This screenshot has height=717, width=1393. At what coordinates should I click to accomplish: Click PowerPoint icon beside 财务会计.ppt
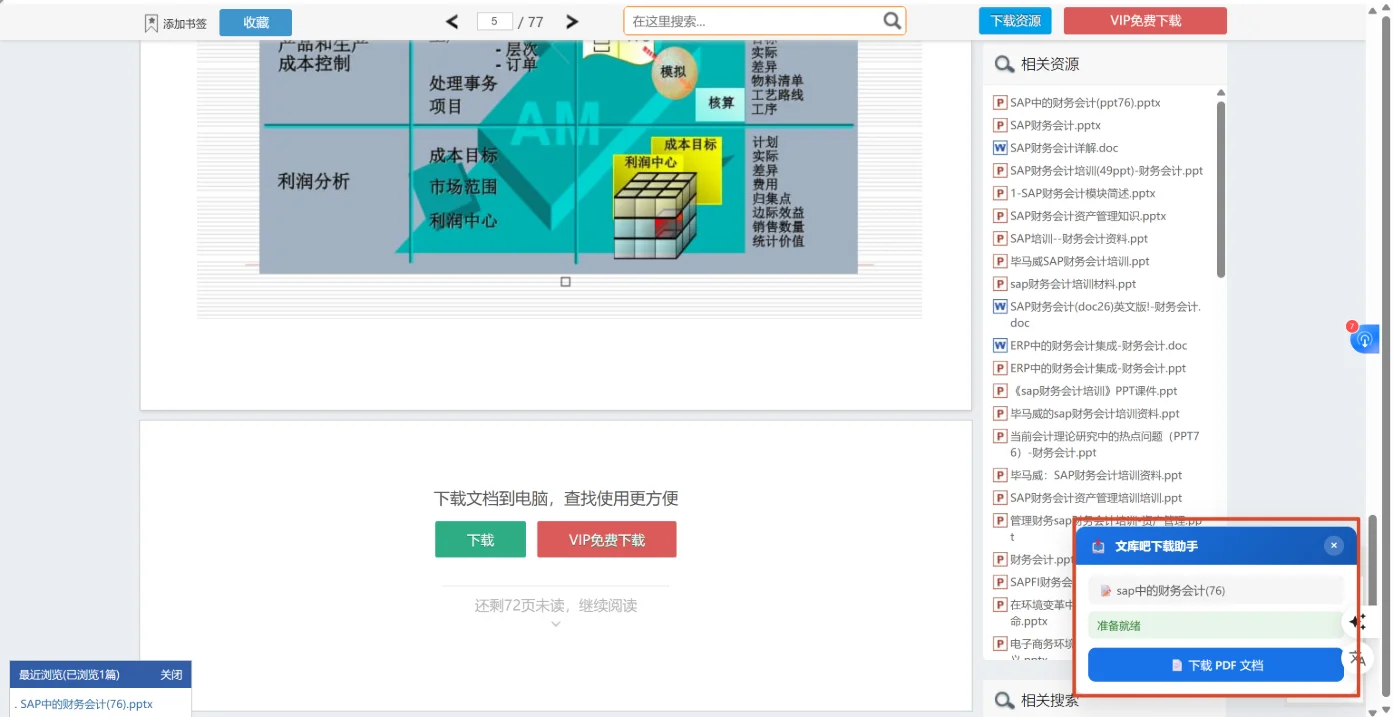point(1000,560)
